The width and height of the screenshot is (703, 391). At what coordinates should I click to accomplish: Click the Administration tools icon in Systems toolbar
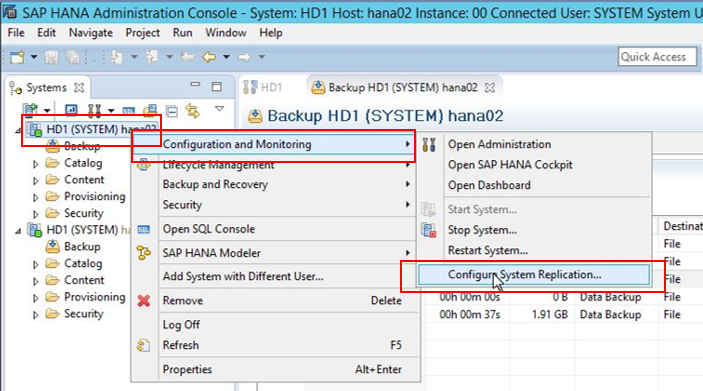[94, 110]
